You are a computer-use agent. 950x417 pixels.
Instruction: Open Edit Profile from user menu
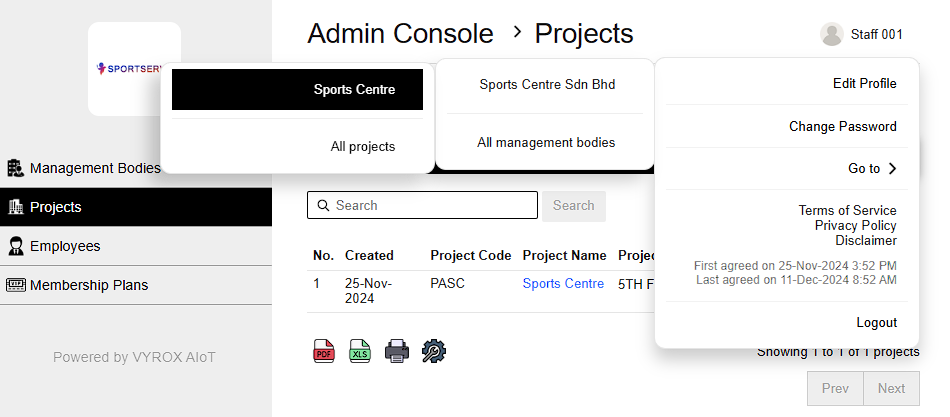[x=864, y=83]
